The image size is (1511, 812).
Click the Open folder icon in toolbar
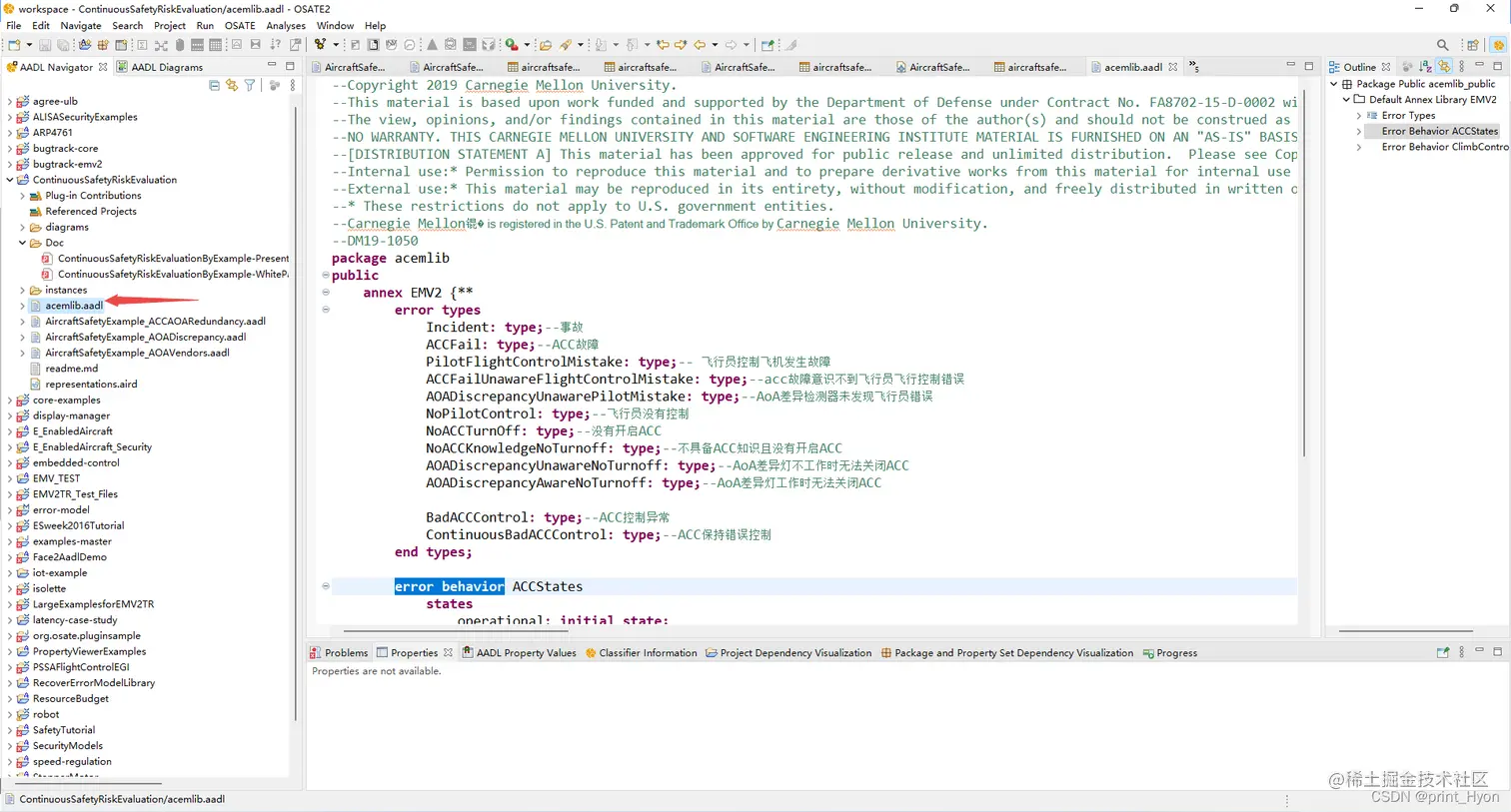545,45
